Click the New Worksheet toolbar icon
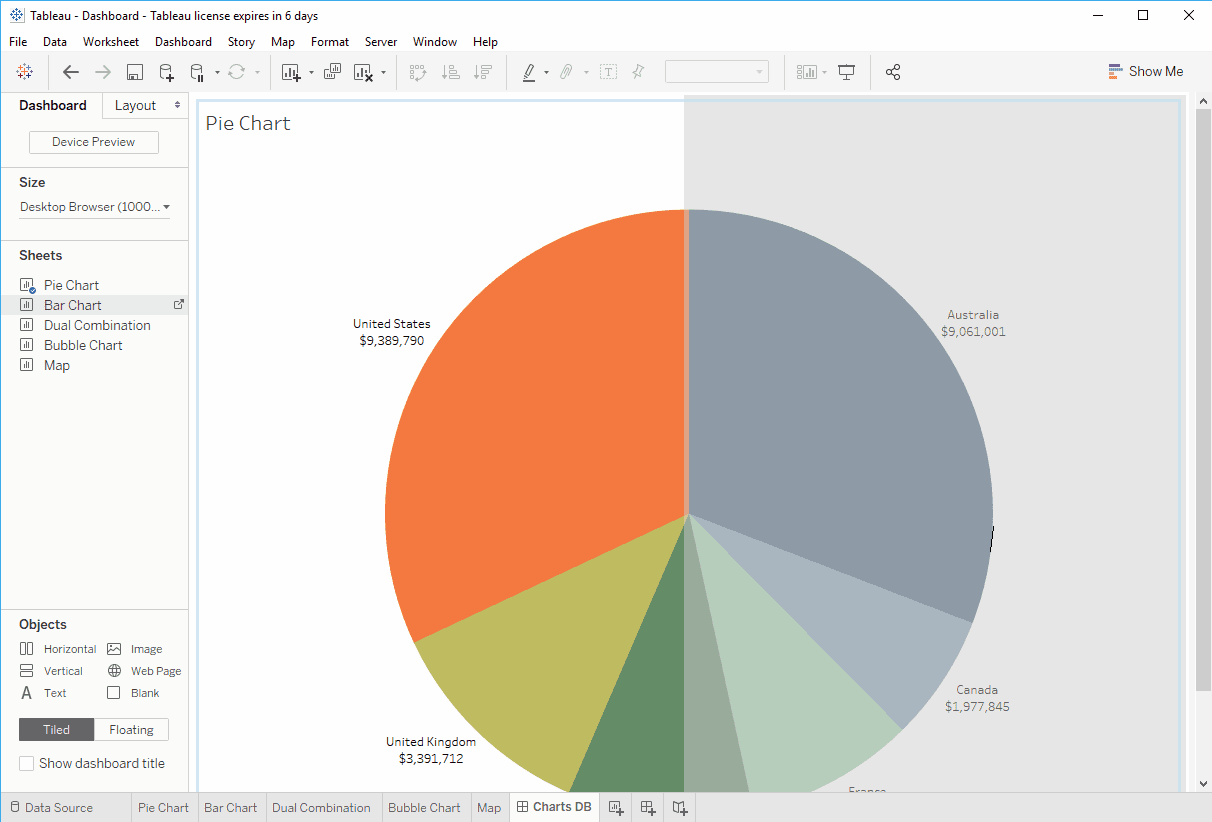1212x822 pixels. coord(291,72)
